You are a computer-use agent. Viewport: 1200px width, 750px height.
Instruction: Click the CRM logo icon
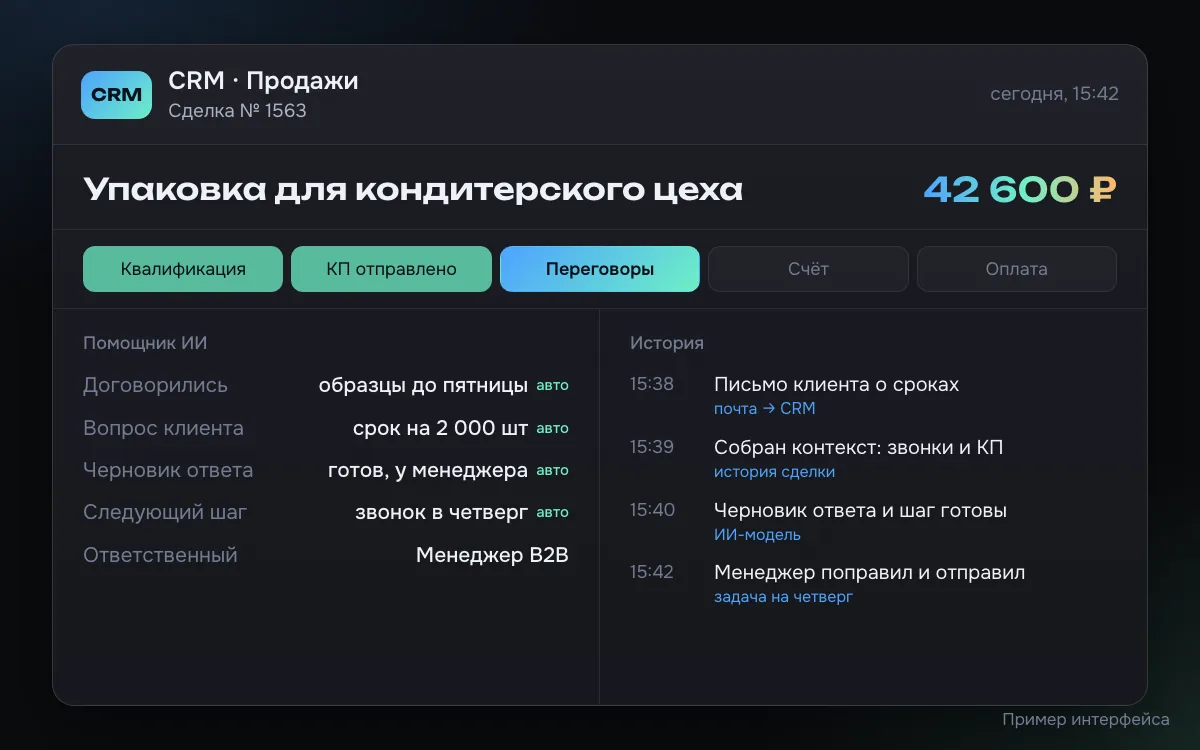pos(116,95)
